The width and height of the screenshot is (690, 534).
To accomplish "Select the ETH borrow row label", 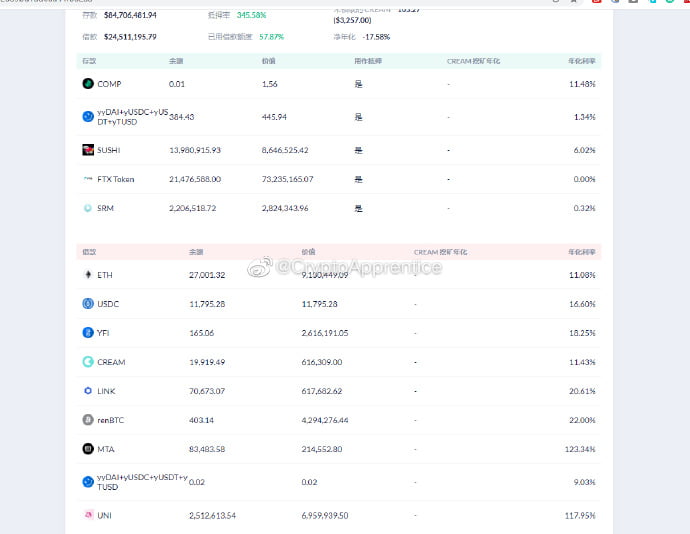I will point(105,275).
